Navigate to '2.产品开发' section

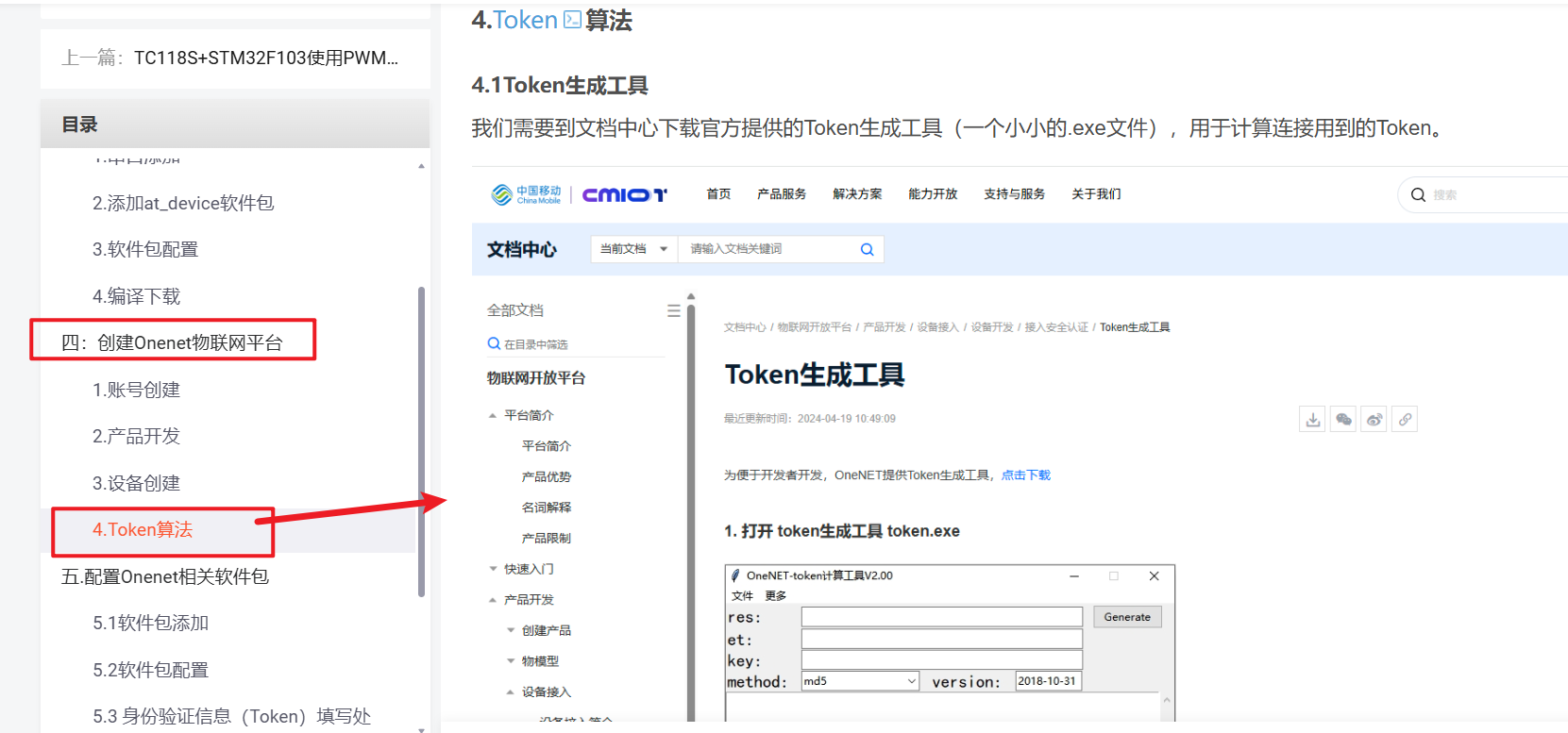136,436
